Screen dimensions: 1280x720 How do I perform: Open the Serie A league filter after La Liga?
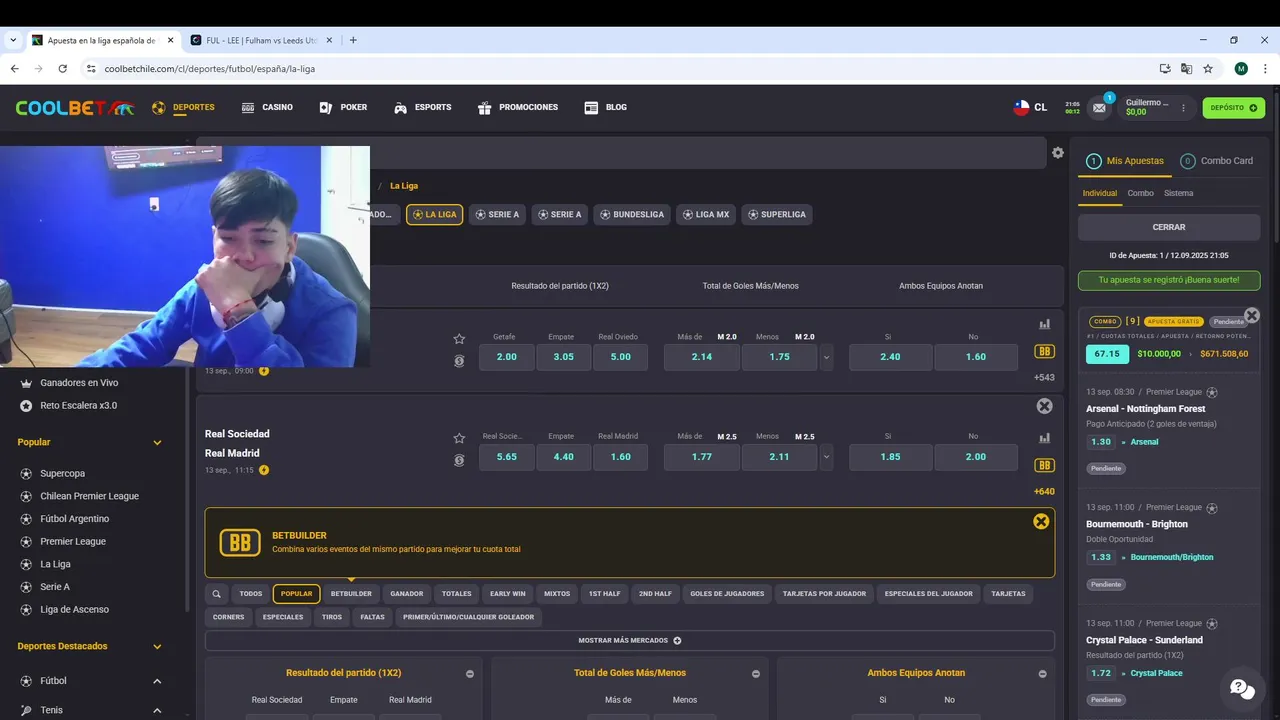click(x=497, y=214)
